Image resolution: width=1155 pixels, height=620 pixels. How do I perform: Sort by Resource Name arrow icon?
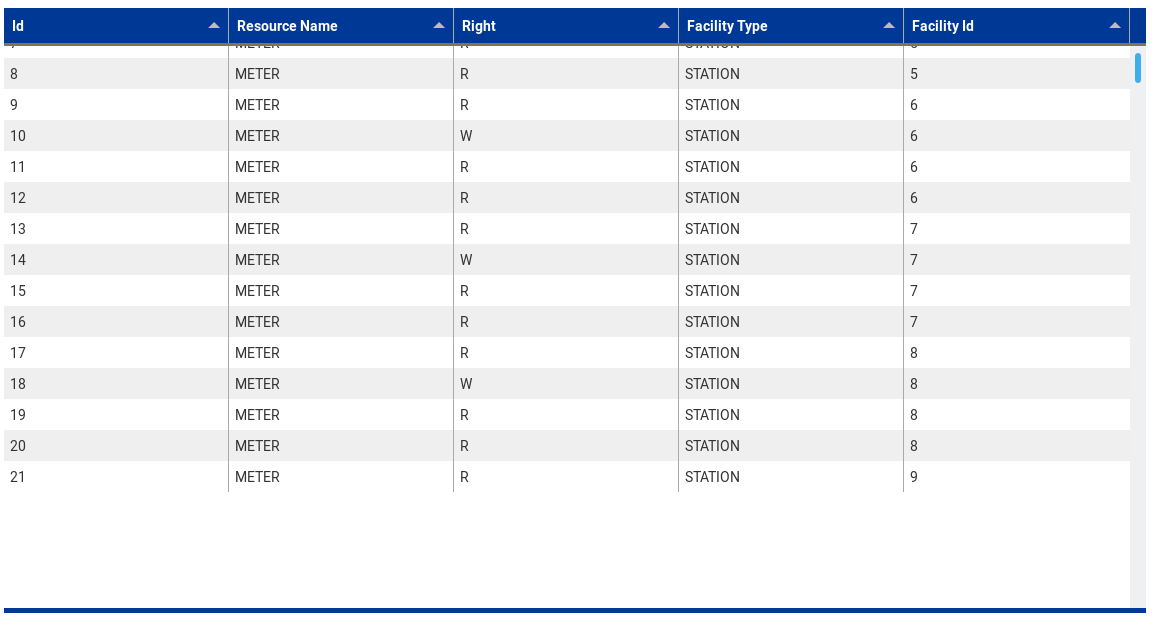439,26
